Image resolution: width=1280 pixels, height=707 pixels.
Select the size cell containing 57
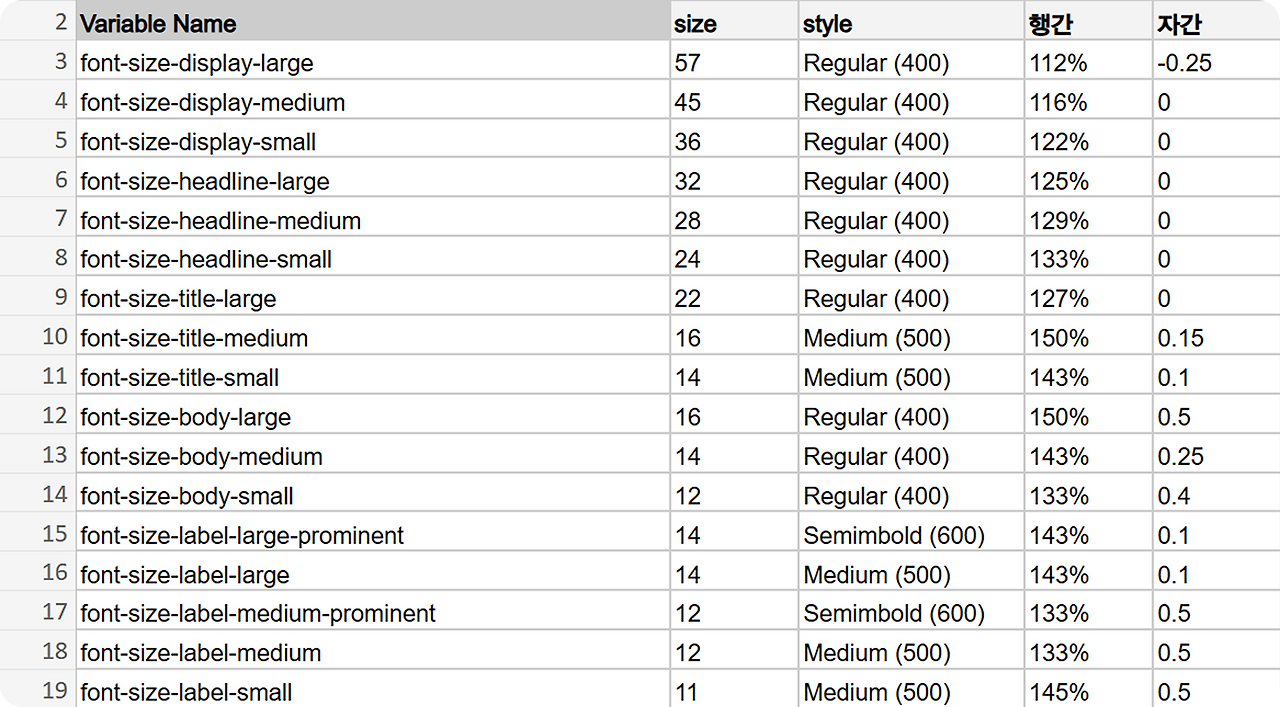[735, 62]
